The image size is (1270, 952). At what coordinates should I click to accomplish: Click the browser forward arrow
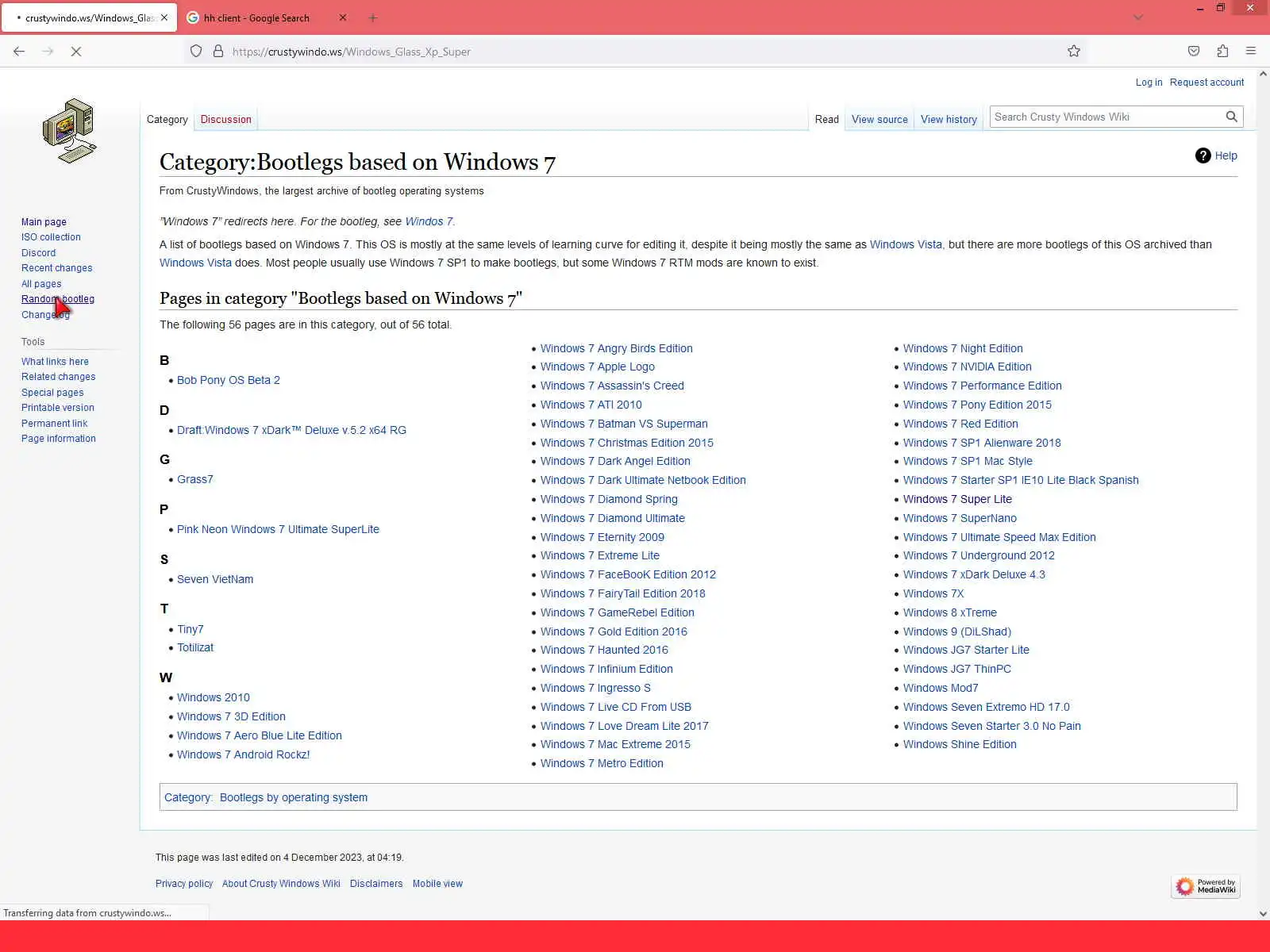48,52
